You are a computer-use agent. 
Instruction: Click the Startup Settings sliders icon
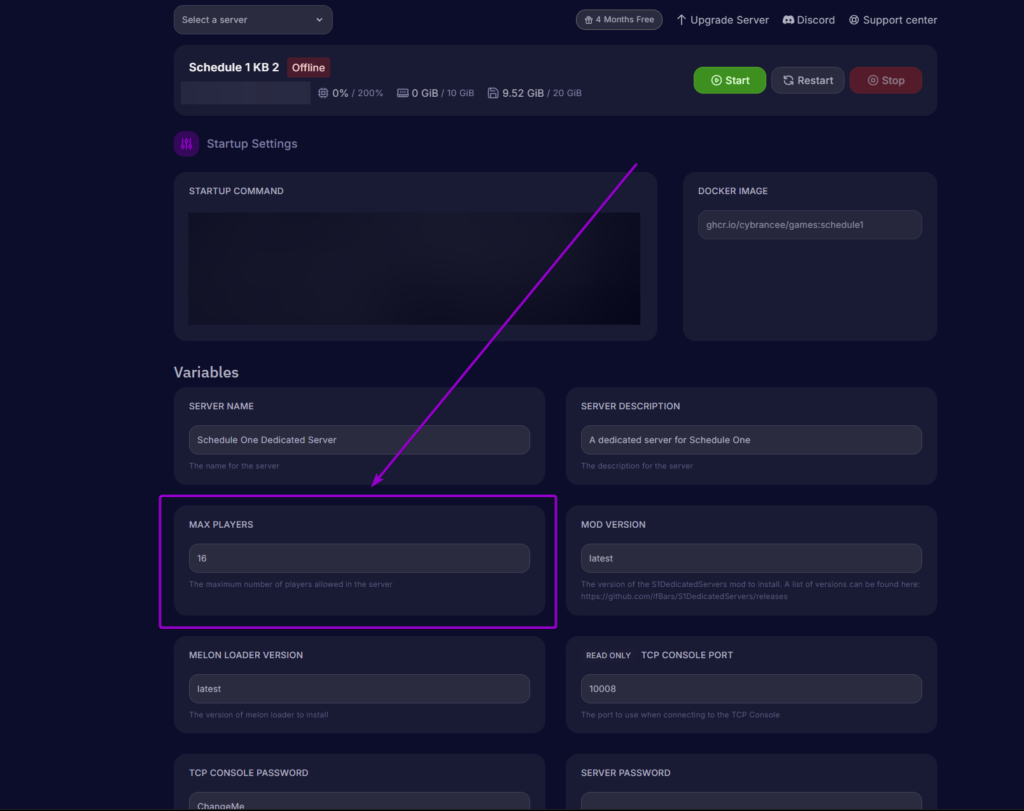point(186,144)
